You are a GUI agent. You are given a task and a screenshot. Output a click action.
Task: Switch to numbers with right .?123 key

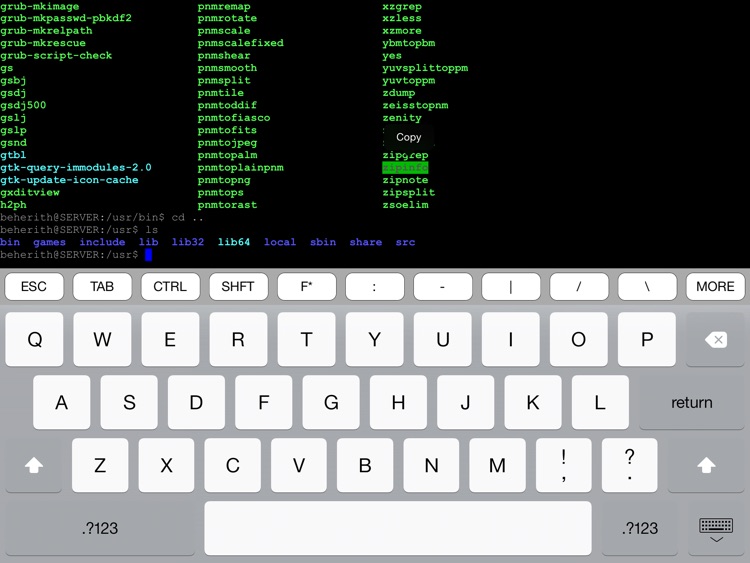640,528
